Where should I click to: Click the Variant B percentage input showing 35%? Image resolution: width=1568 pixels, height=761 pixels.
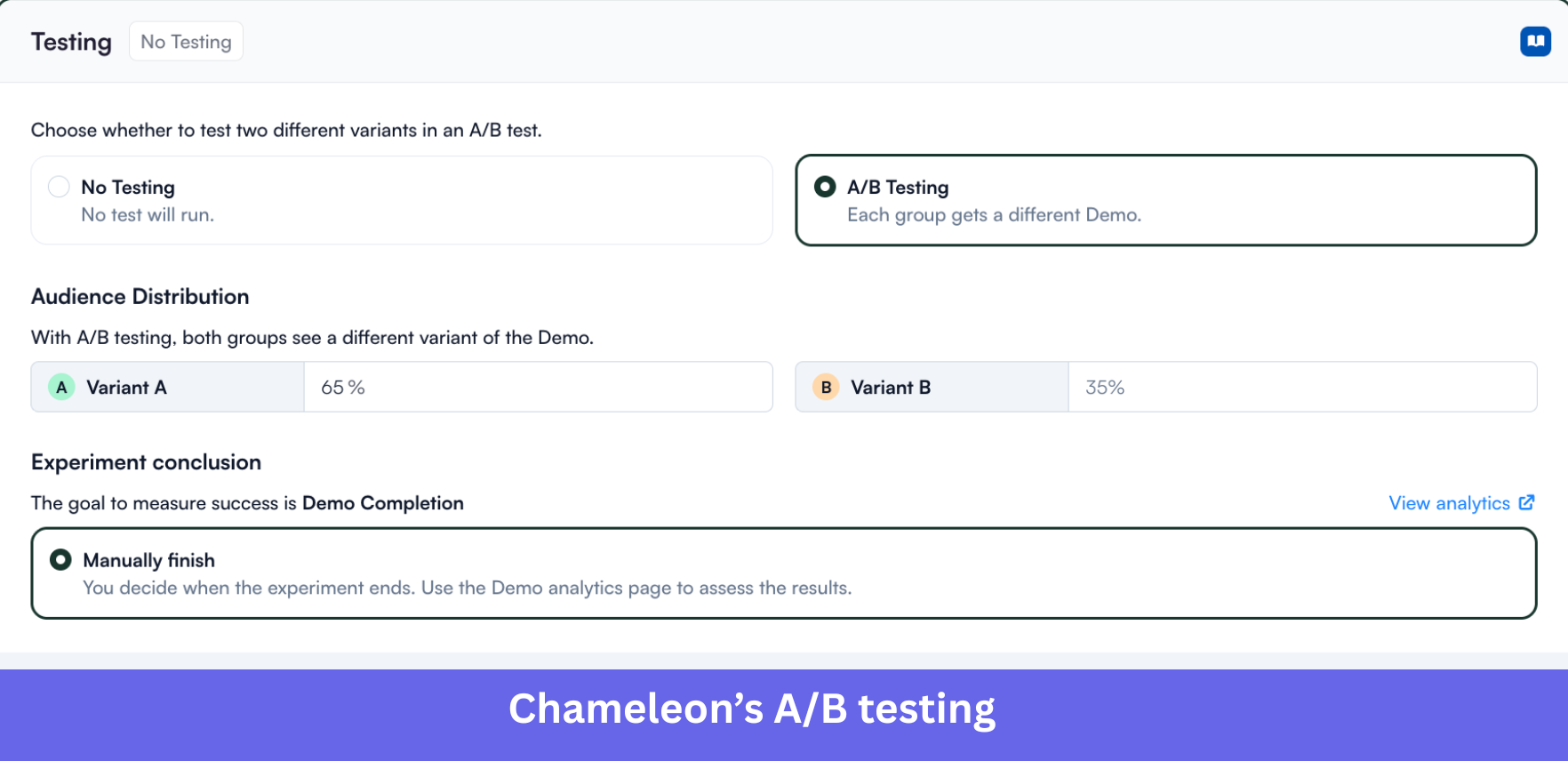tap(1302, 387)
